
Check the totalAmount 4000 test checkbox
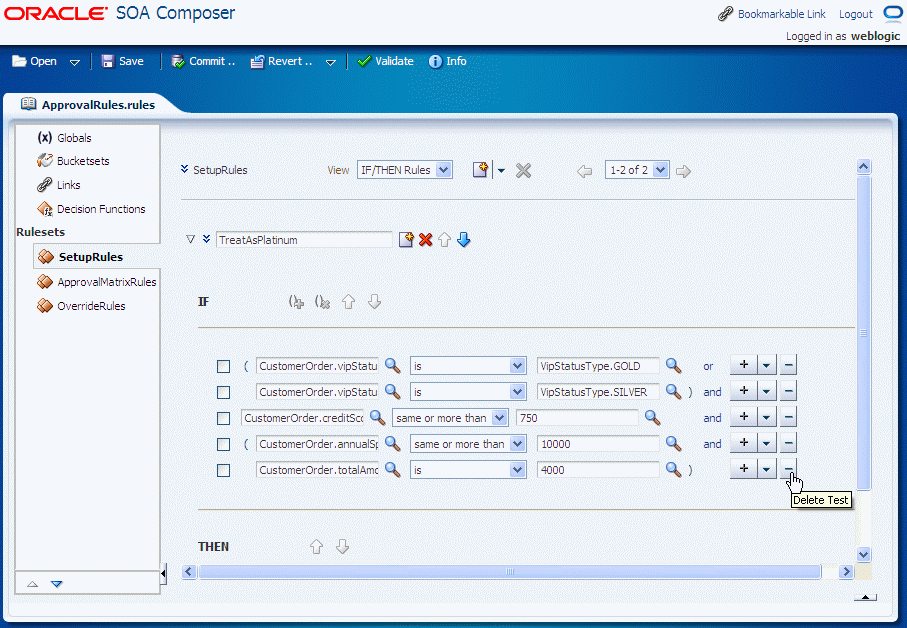pos(223,470)
